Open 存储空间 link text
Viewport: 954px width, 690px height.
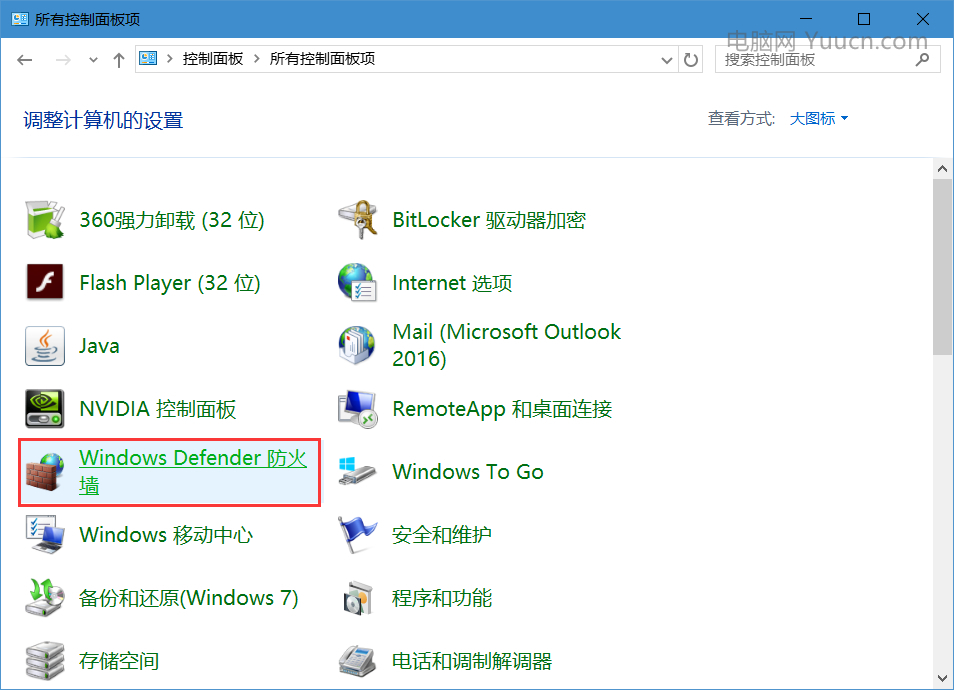119,661
